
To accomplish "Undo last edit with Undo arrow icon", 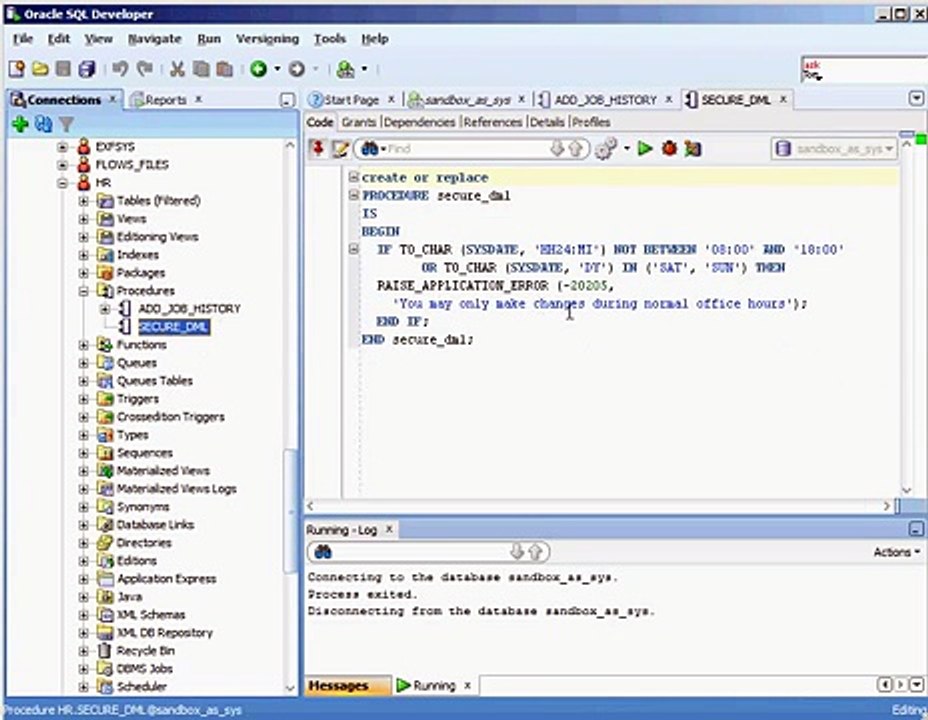I will point(120,69).
